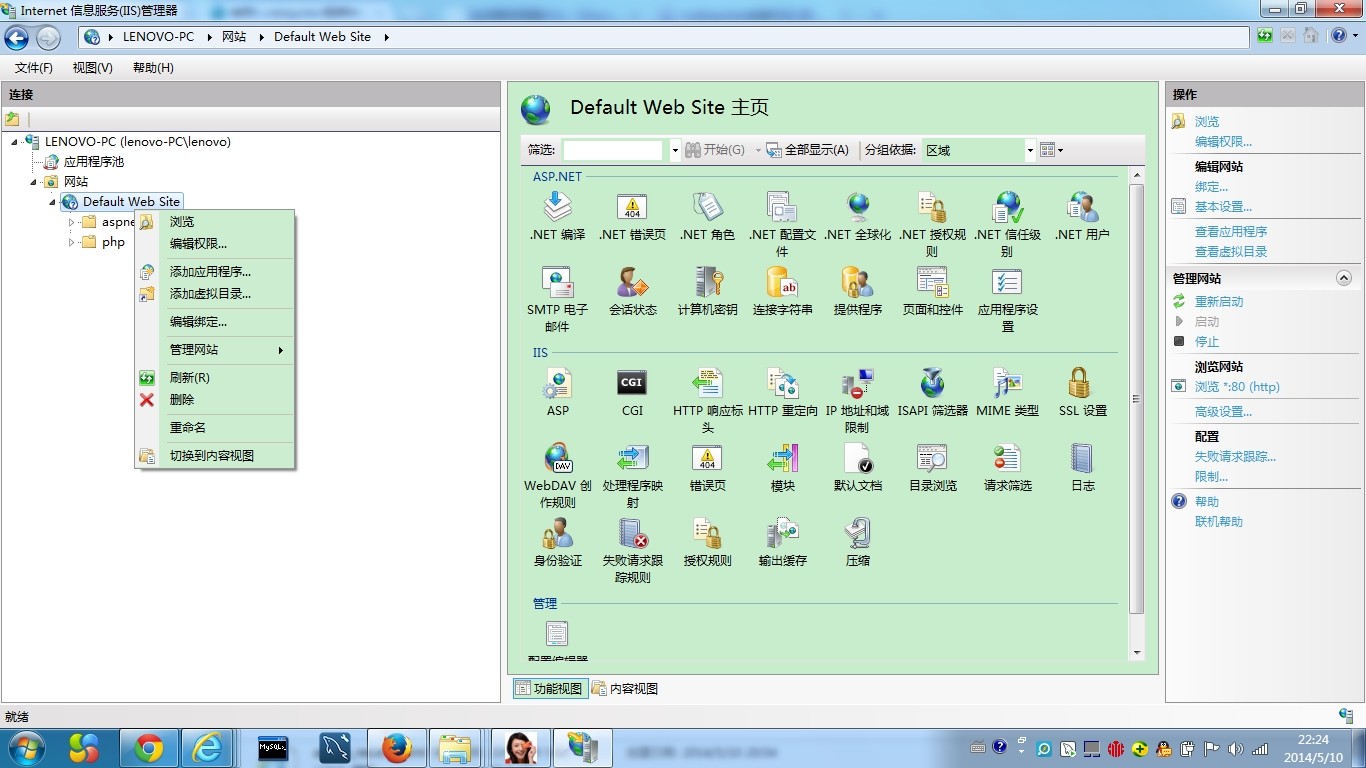Image resolution: width=1366 pixels, height=768 pixels.
Task: Select 添加应用程序... from the context menu
Action: click(x=214, y=272)
